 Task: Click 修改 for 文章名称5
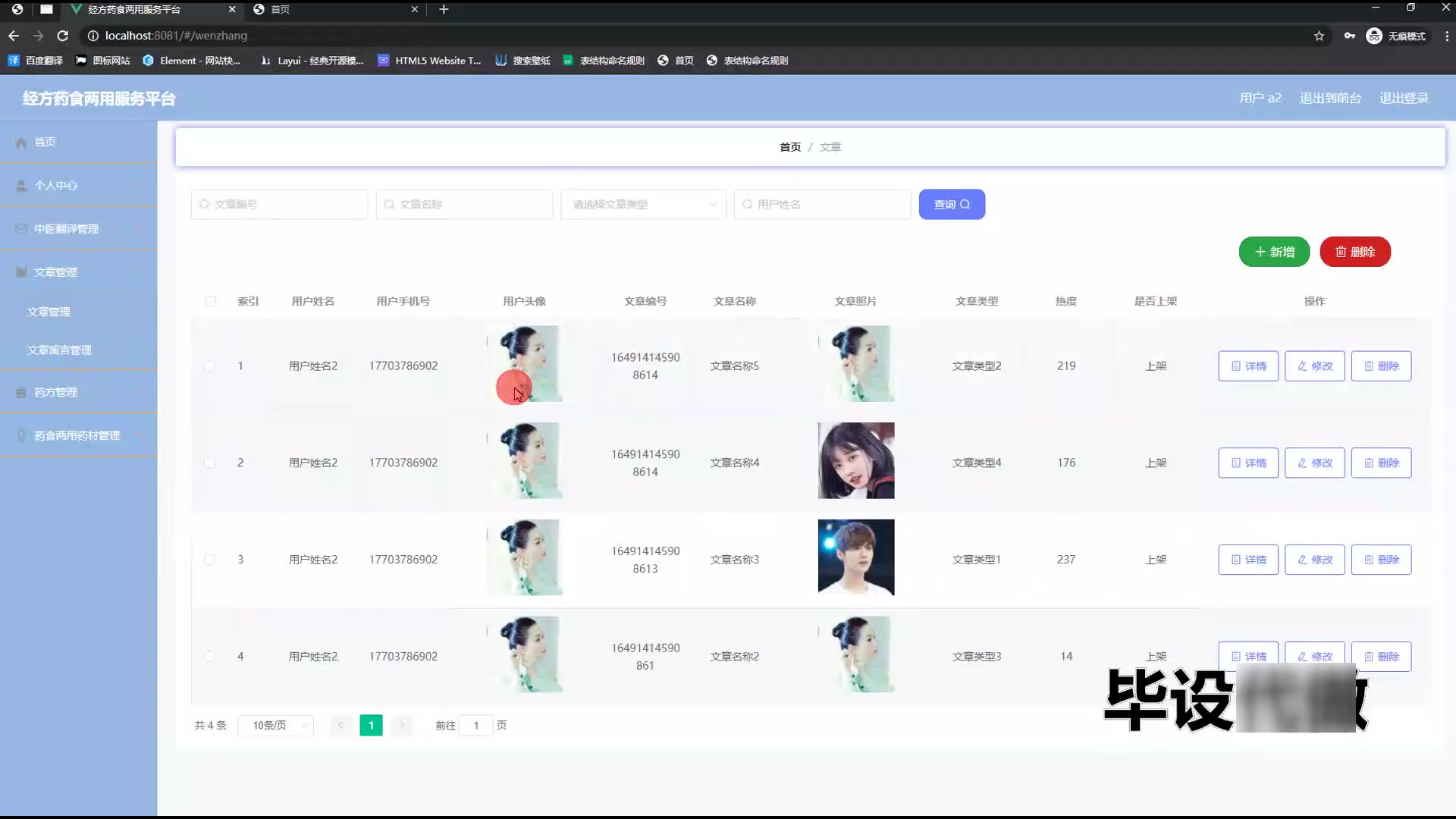click(1314, 366)
